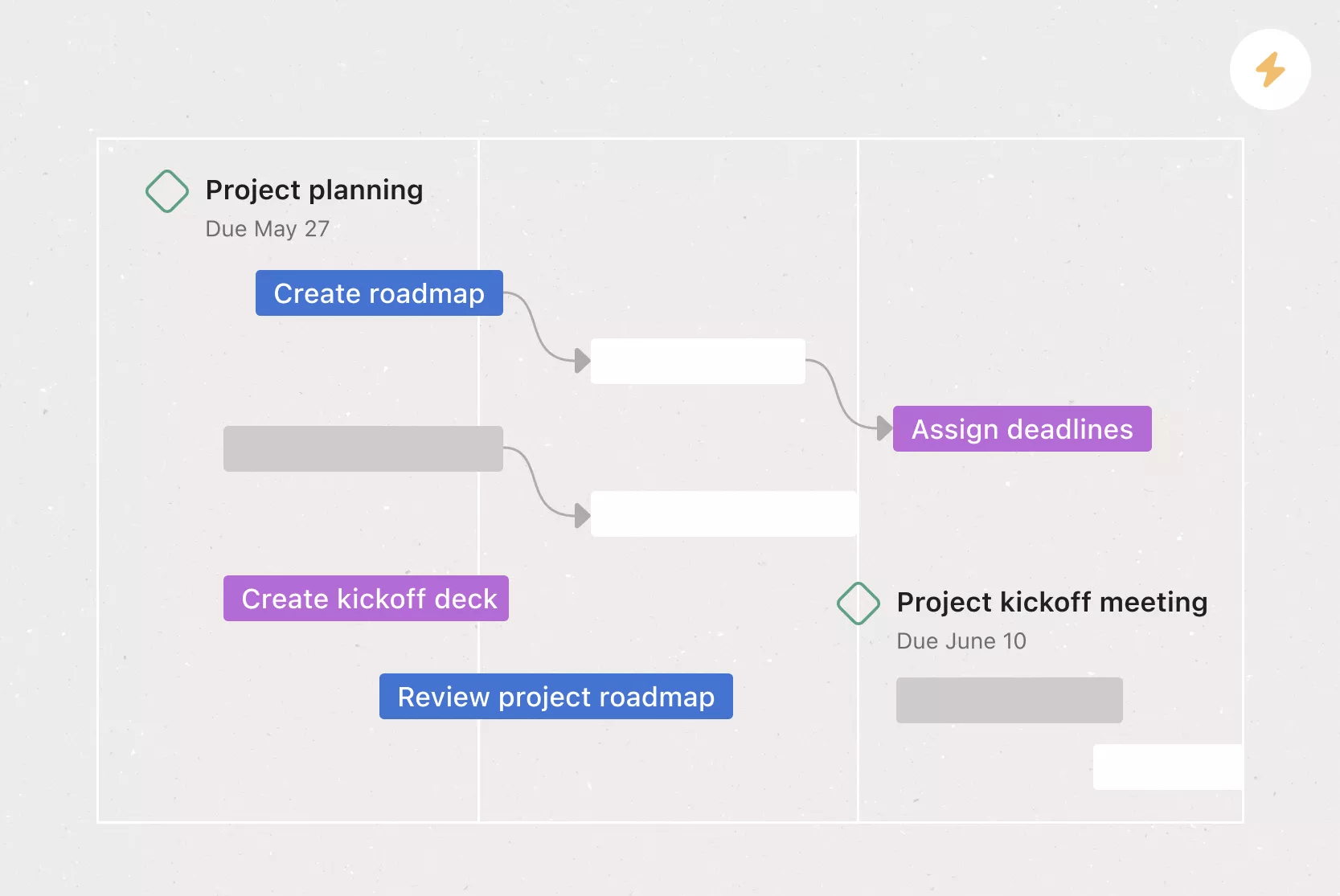
Task: Click the Project planning milestone title
Action: click(314, 190)
